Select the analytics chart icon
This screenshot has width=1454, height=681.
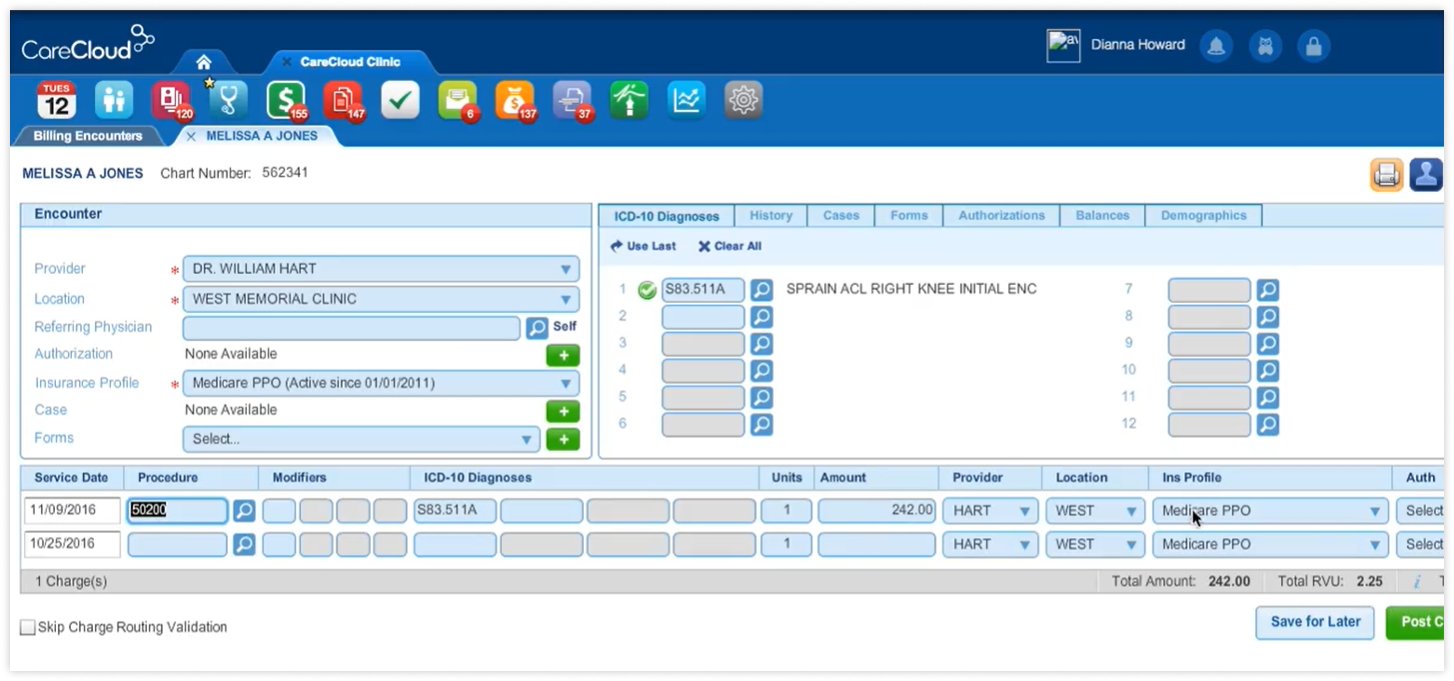pyautogui.click(x=686, y=100)
